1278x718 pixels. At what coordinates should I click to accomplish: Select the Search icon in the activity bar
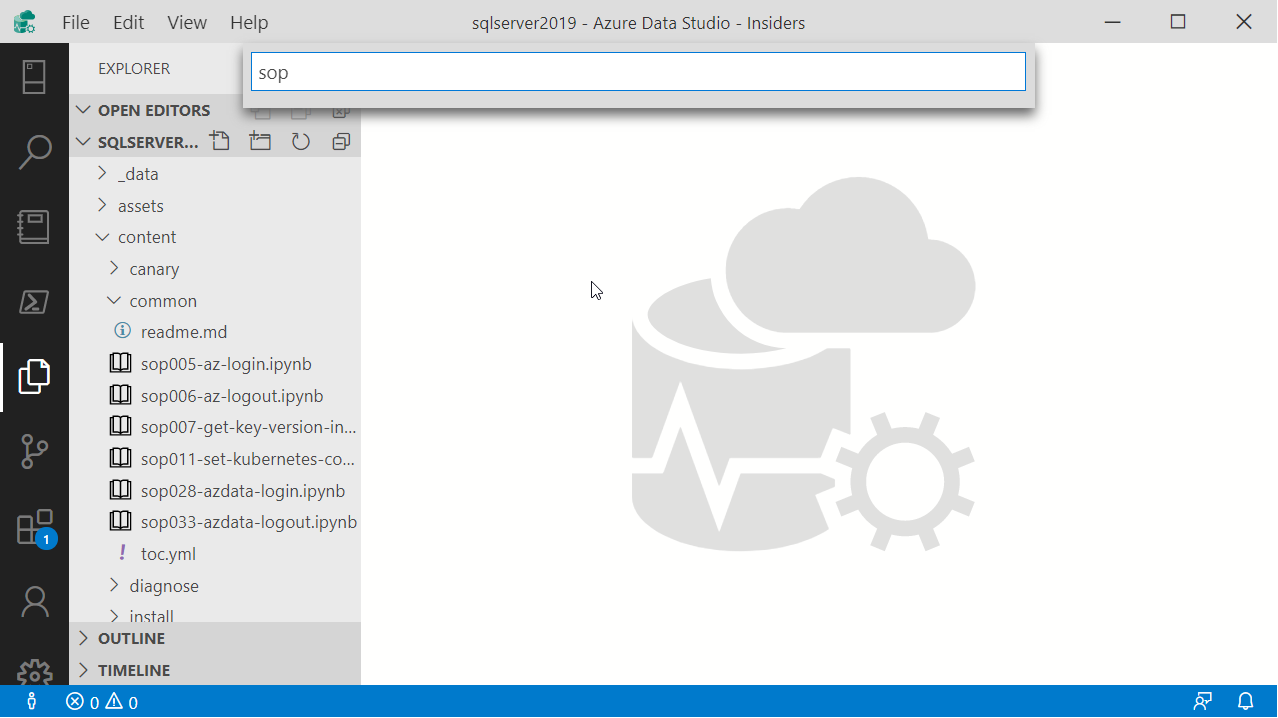[35, 150]
